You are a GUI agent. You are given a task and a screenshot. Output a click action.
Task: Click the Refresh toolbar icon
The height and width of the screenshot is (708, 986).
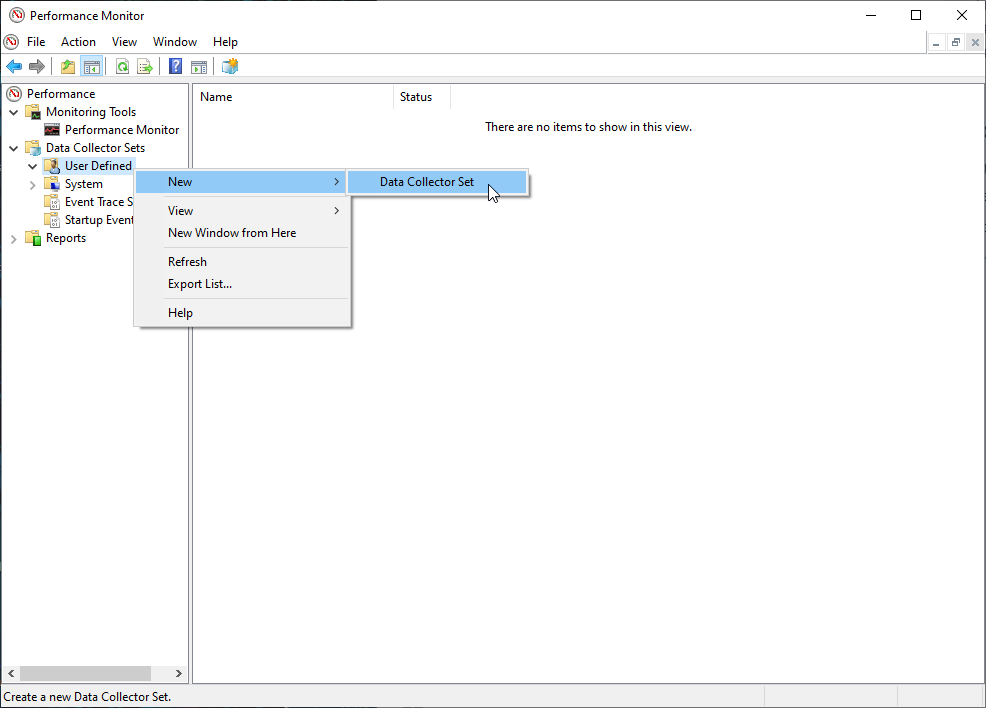tap(122, 67)
